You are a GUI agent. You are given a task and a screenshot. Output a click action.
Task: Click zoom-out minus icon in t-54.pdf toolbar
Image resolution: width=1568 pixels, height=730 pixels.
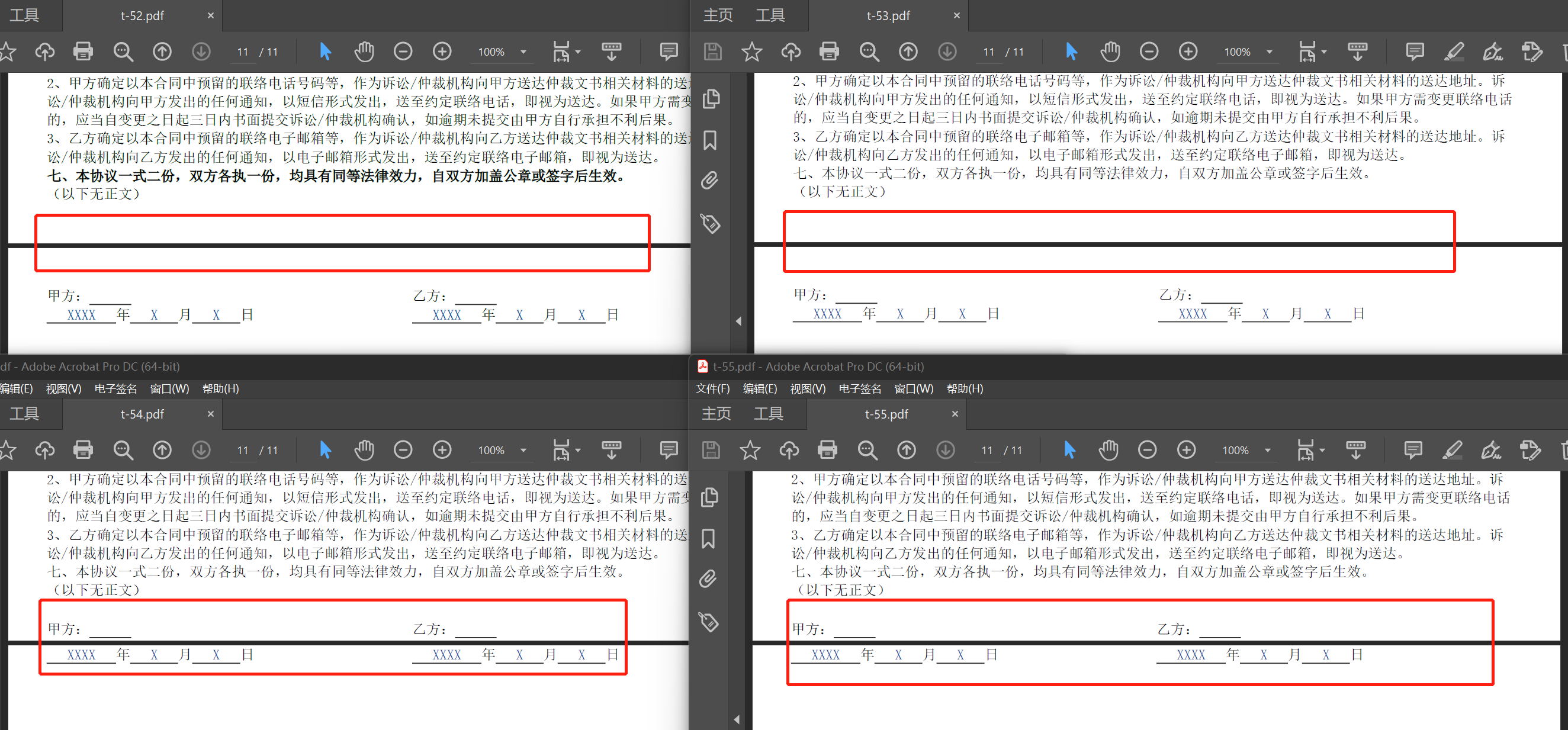[x=403, y=450]
